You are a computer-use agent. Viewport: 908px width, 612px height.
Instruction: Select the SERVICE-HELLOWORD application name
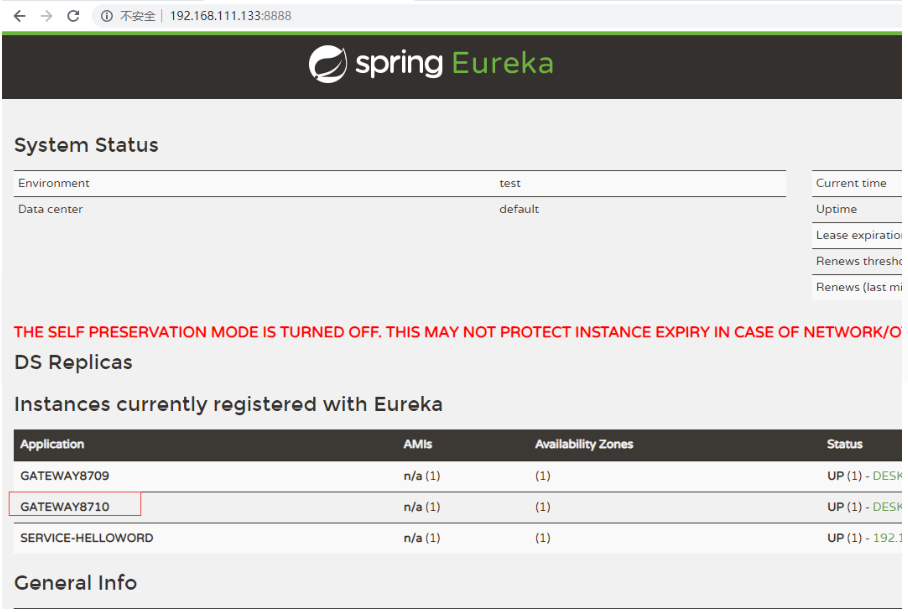click(x=87, y=538)
